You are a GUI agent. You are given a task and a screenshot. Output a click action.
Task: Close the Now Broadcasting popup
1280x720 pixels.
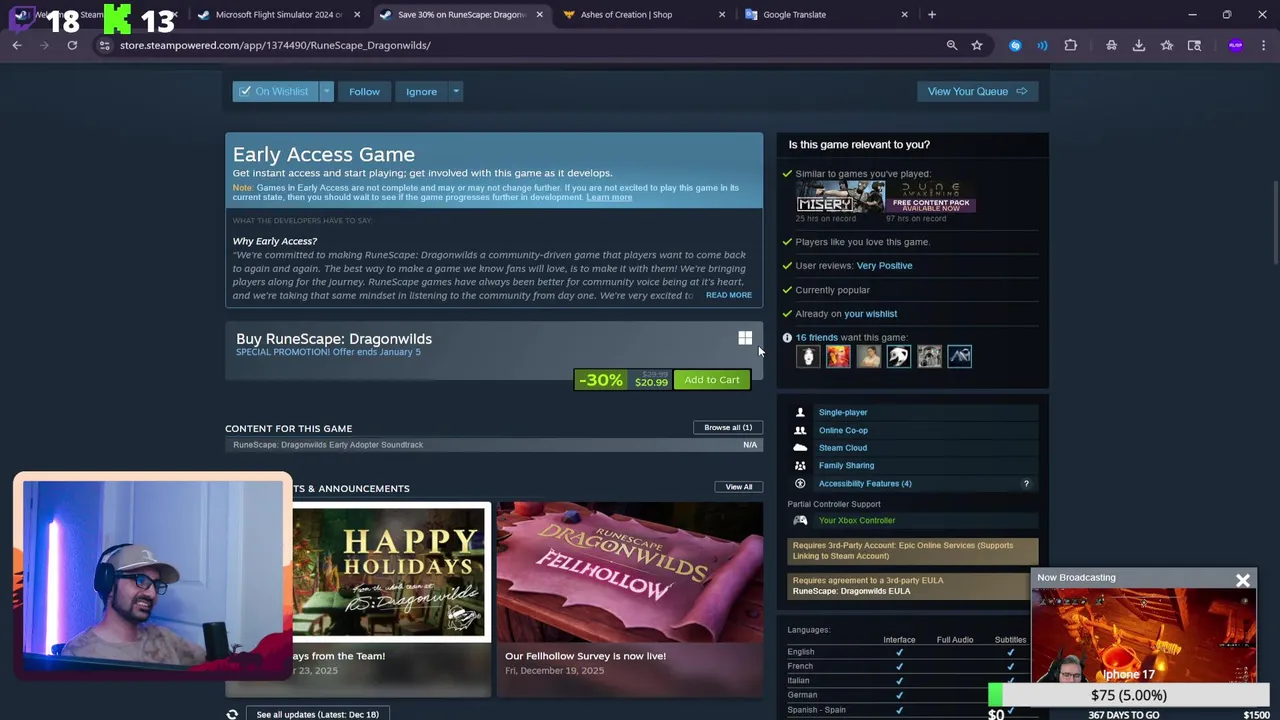tap(1243, 580)
